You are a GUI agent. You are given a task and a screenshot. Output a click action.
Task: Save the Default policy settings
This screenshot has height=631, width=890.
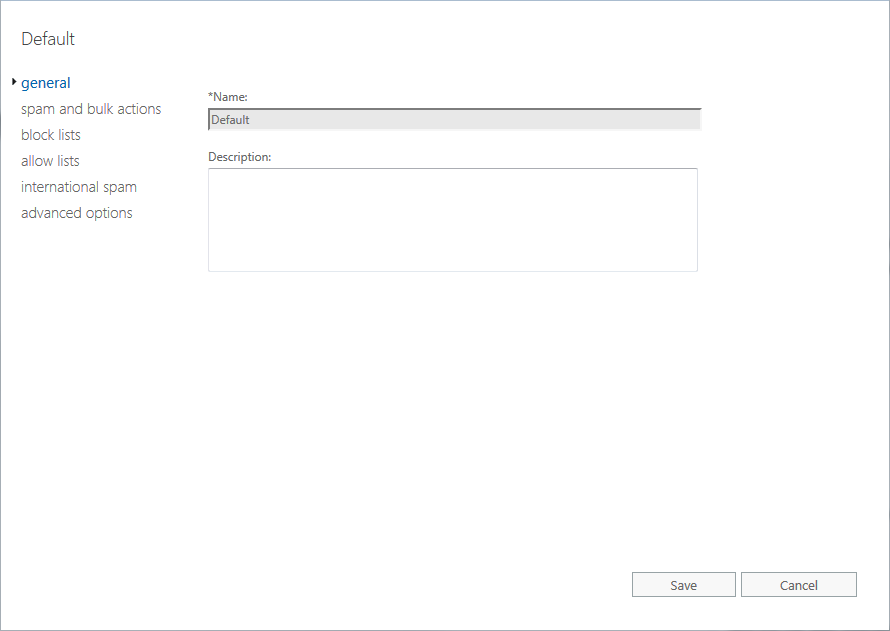click(x=683, y=585)
